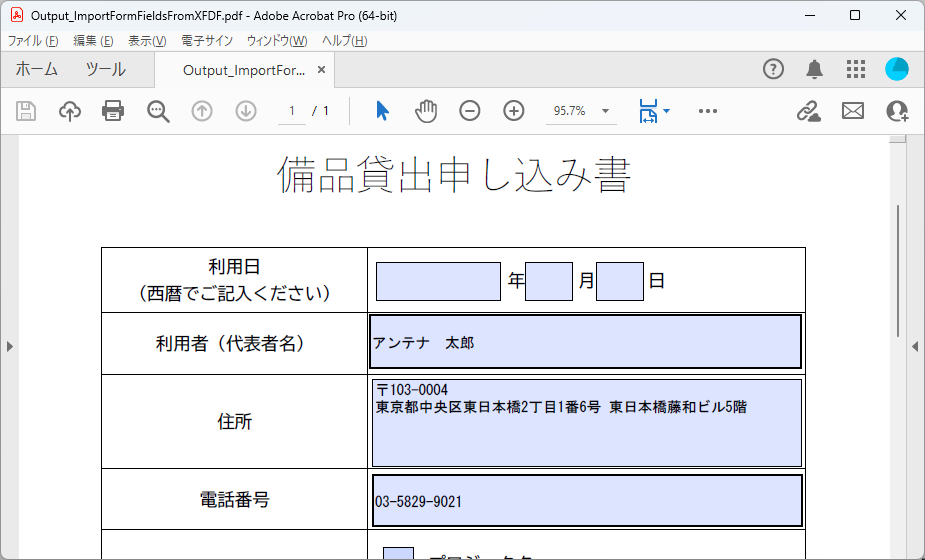Share link to file icon
925x560 pixels.
(808, 111)
